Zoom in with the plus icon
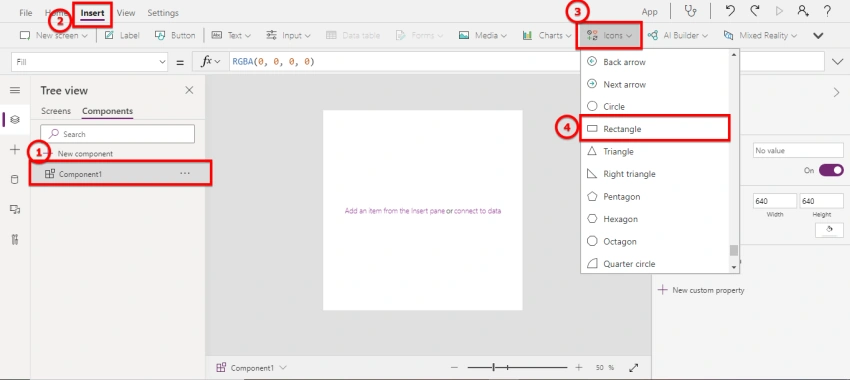 pos(578,368)
